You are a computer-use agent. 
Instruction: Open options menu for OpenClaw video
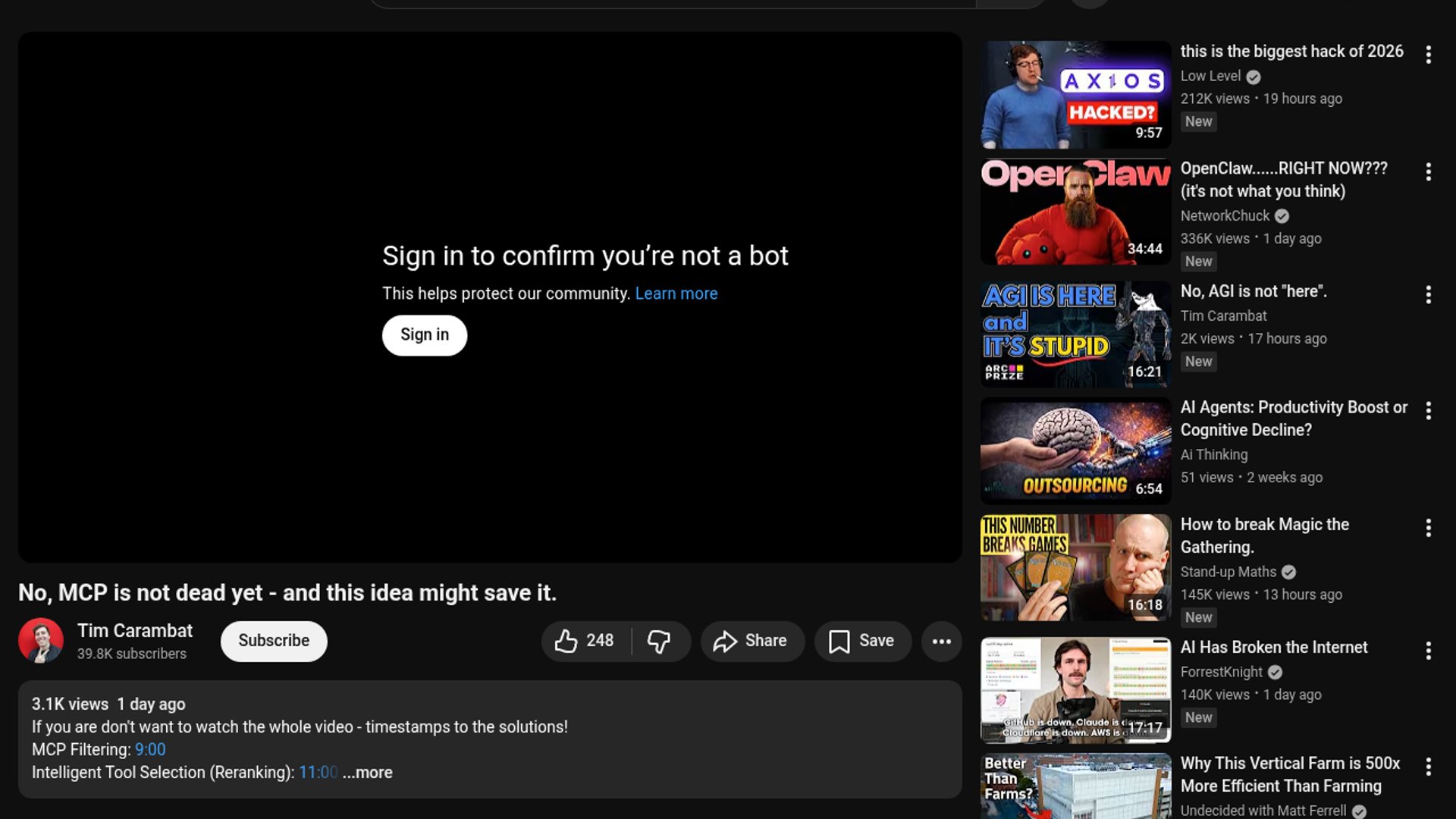coord(1428,172)
